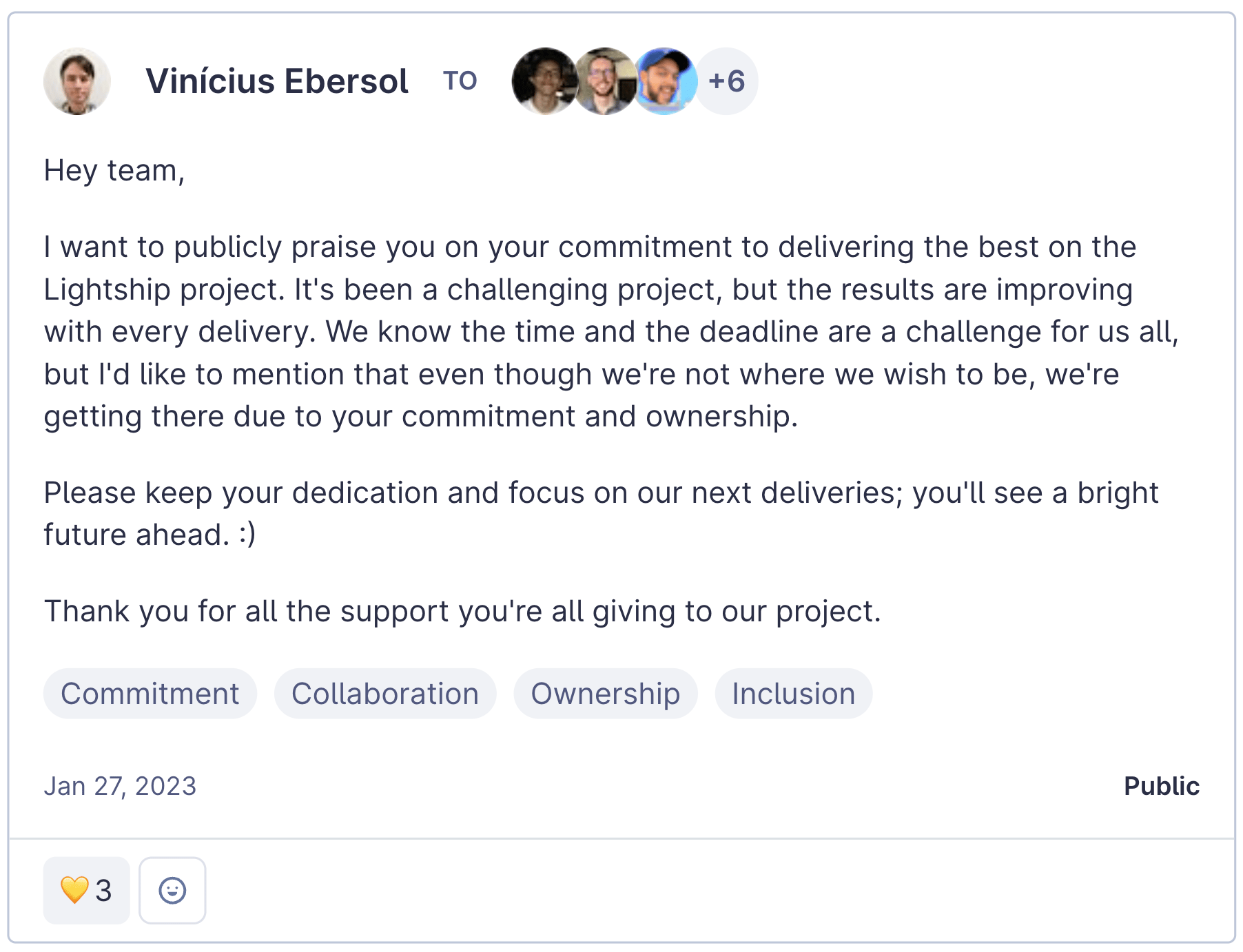
Task: Open the Commitment value tag
Action: pyautogui.click(x=150, y=694)
